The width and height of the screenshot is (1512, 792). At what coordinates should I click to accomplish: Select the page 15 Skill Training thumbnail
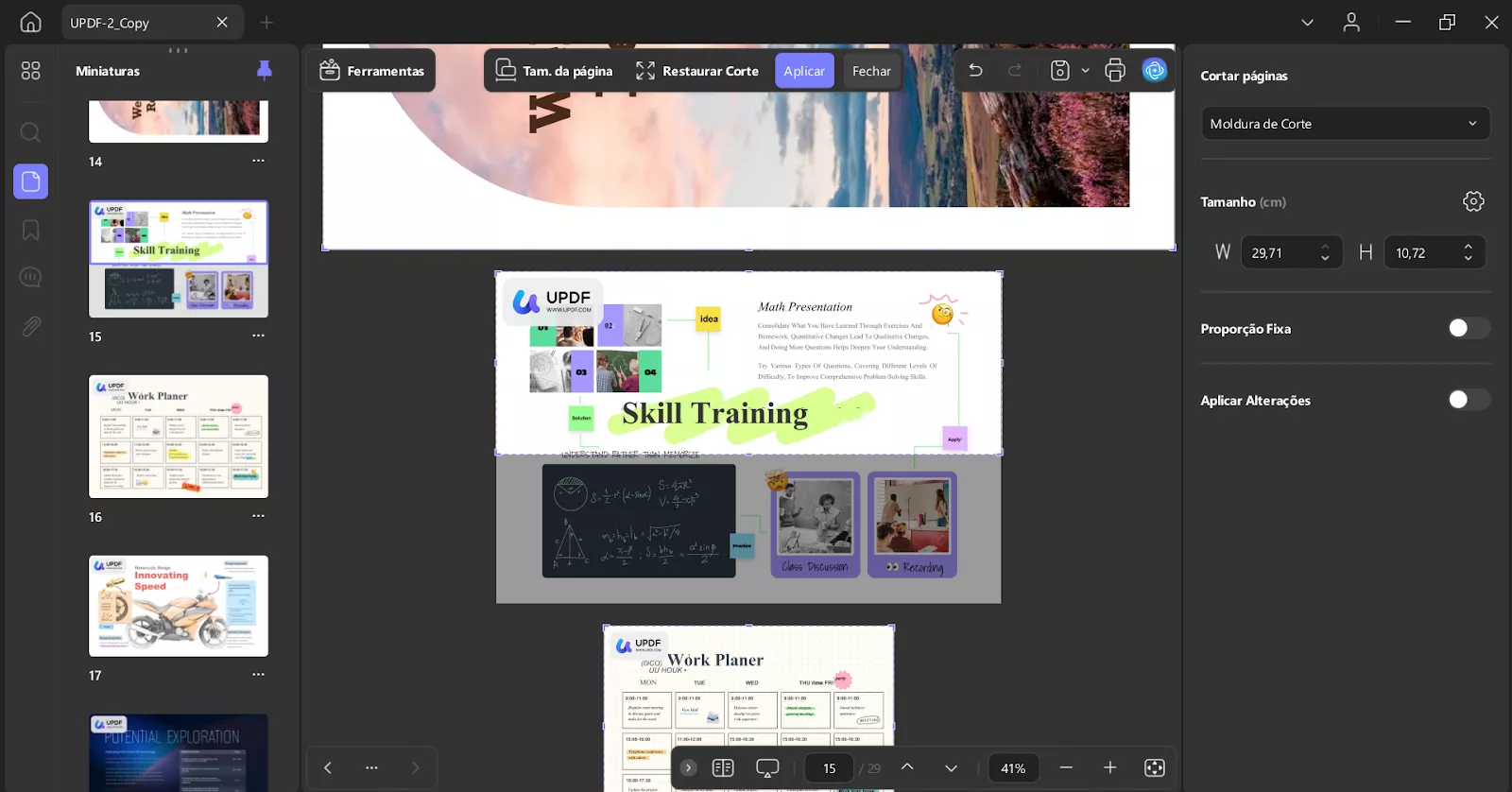tap(179, 259)
